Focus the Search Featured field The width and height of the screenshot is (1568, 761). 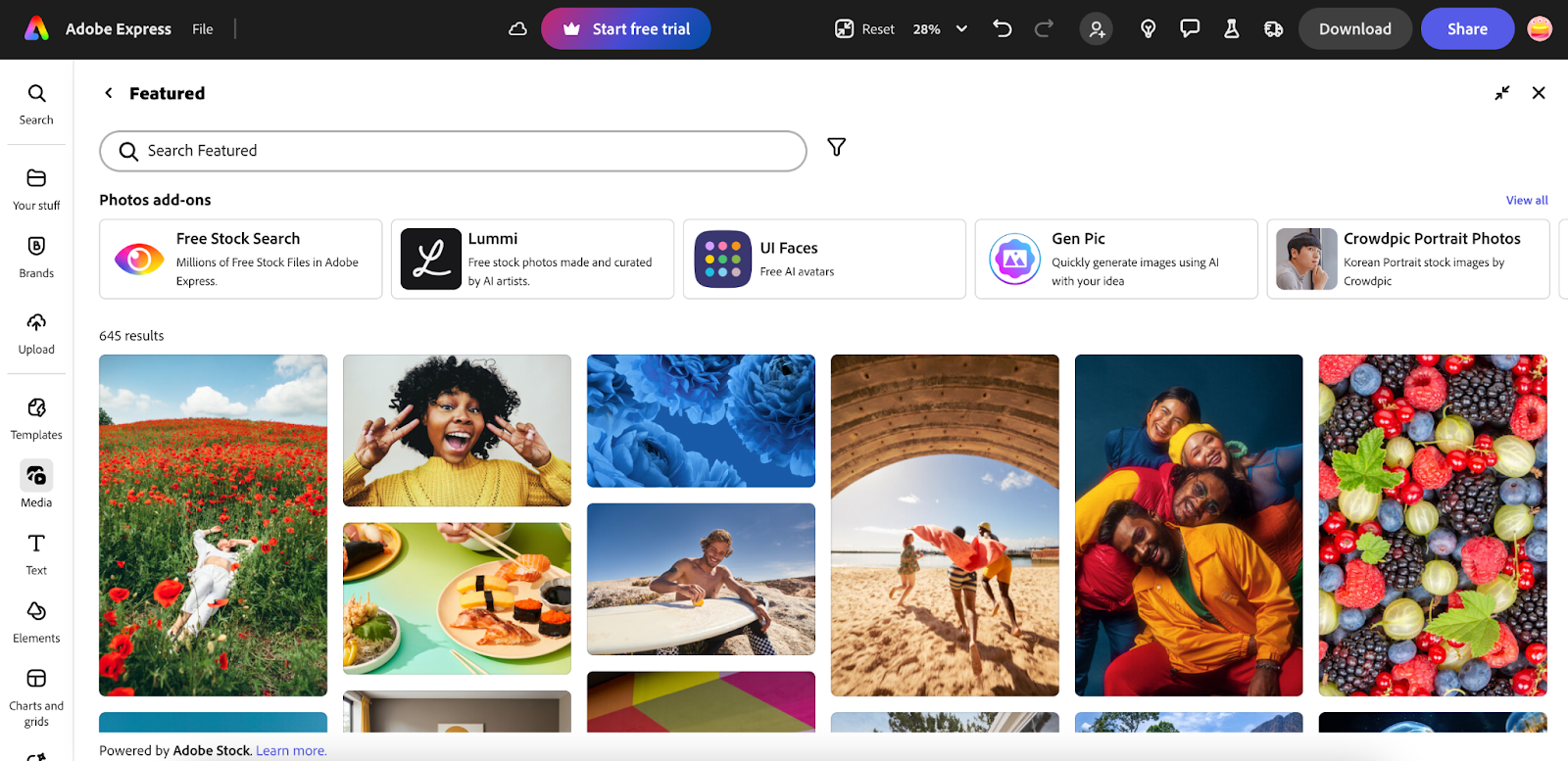pyautogui.click(x=453, y=151)
